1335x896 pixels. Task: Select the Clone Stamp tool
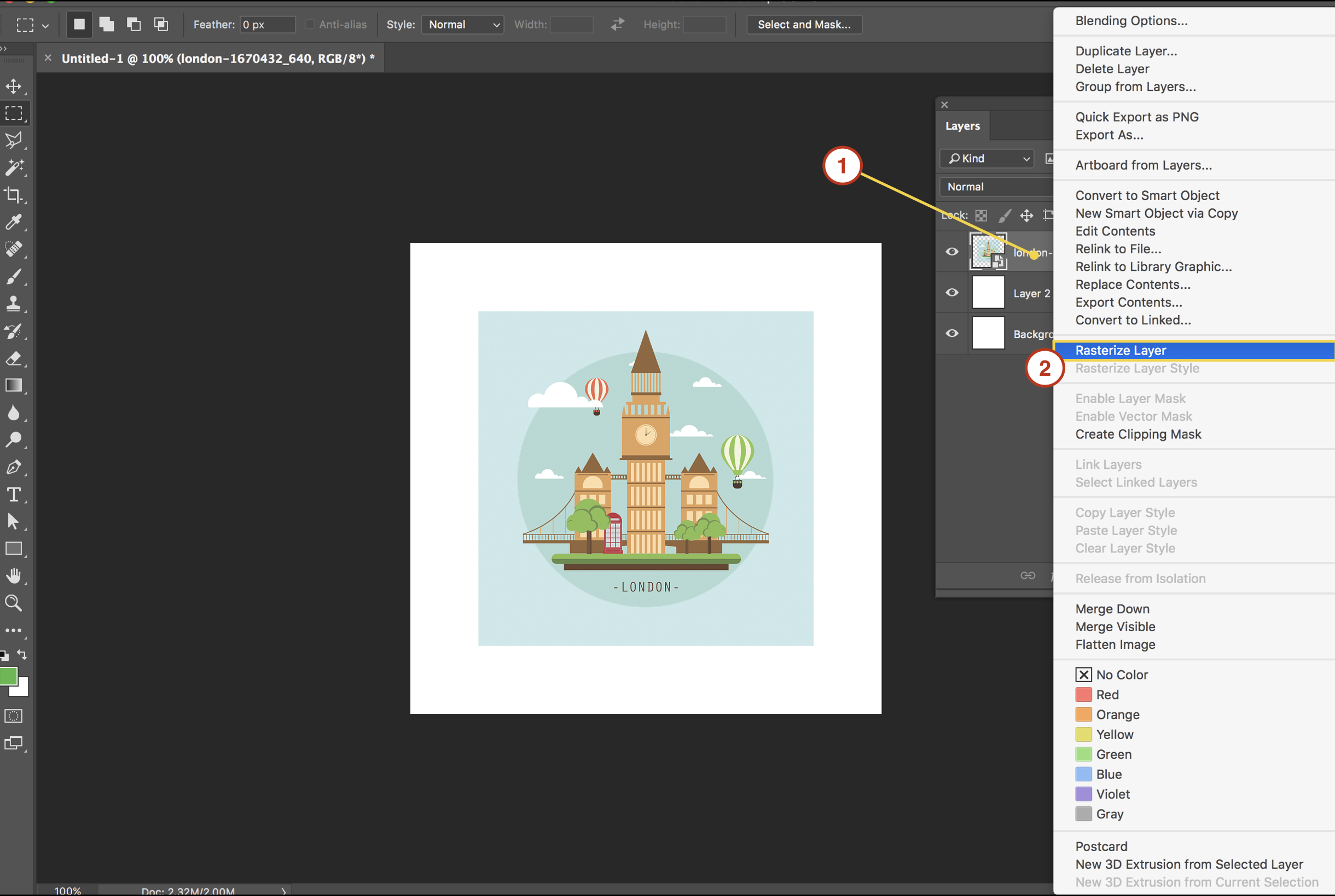tap(14, 304)
